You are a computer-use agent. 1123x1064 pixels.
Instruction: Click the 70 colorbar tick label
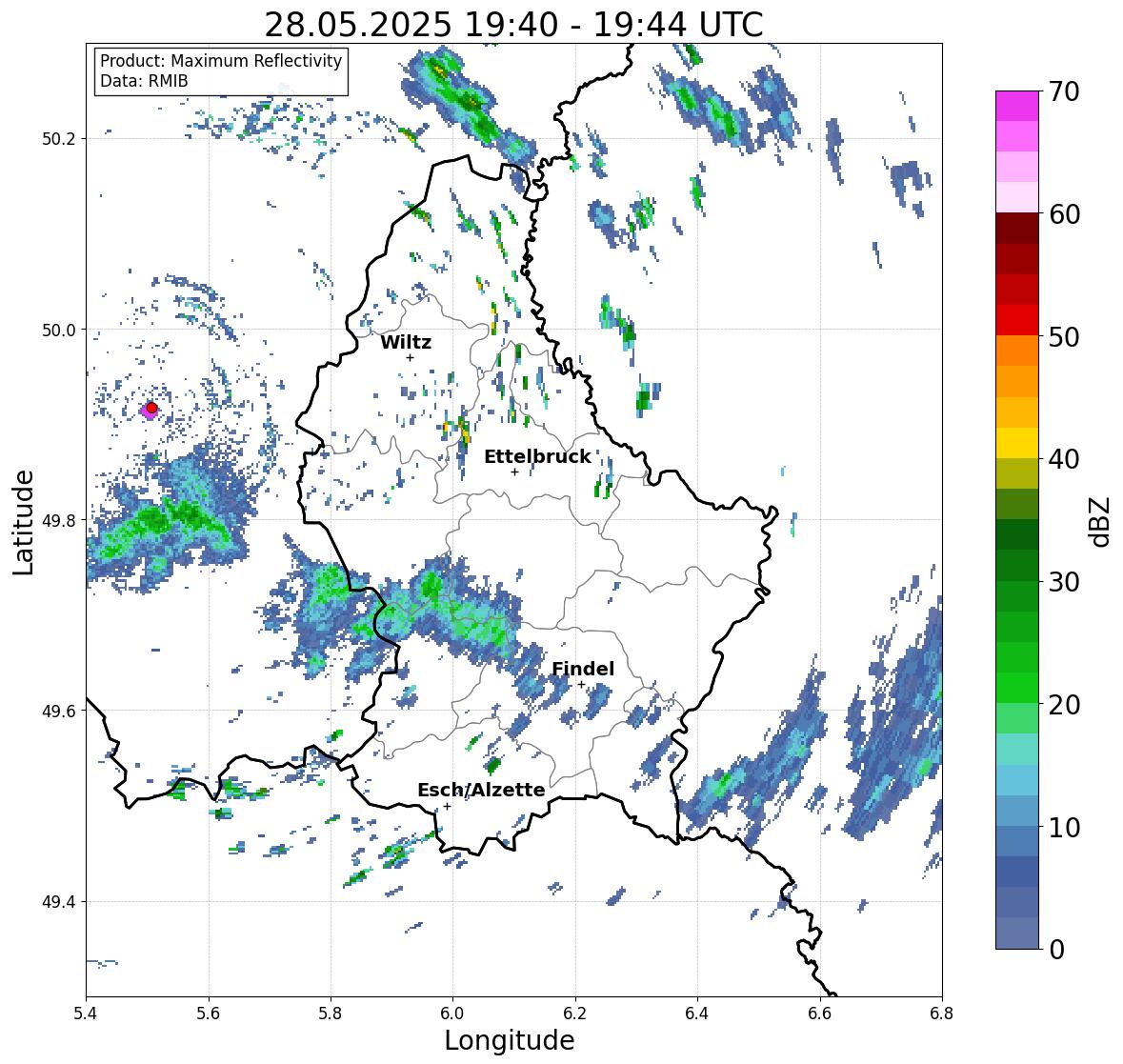(1064, 91)
